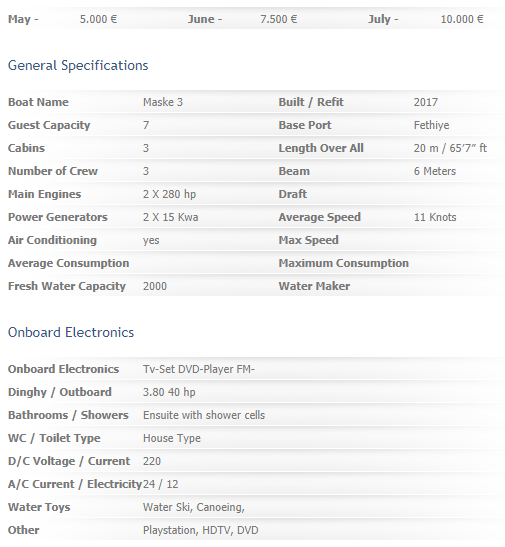Click the Beam value 6 Meters
Viewport: 505px width, 547px height.
coord(435,171)
